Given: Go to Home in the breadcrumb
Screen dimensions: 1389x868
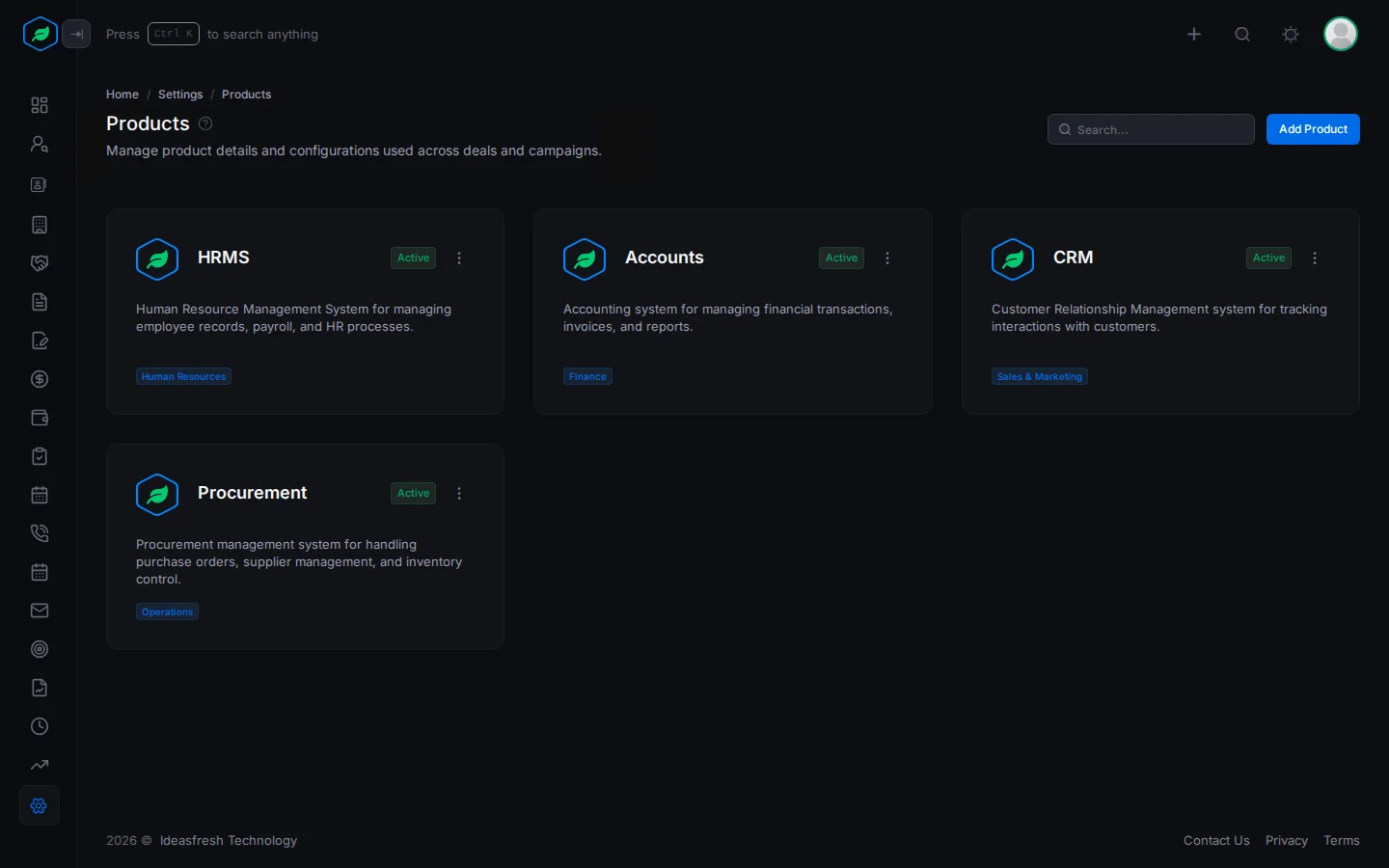Looking at the screenshot, I should tap(123, 95).
